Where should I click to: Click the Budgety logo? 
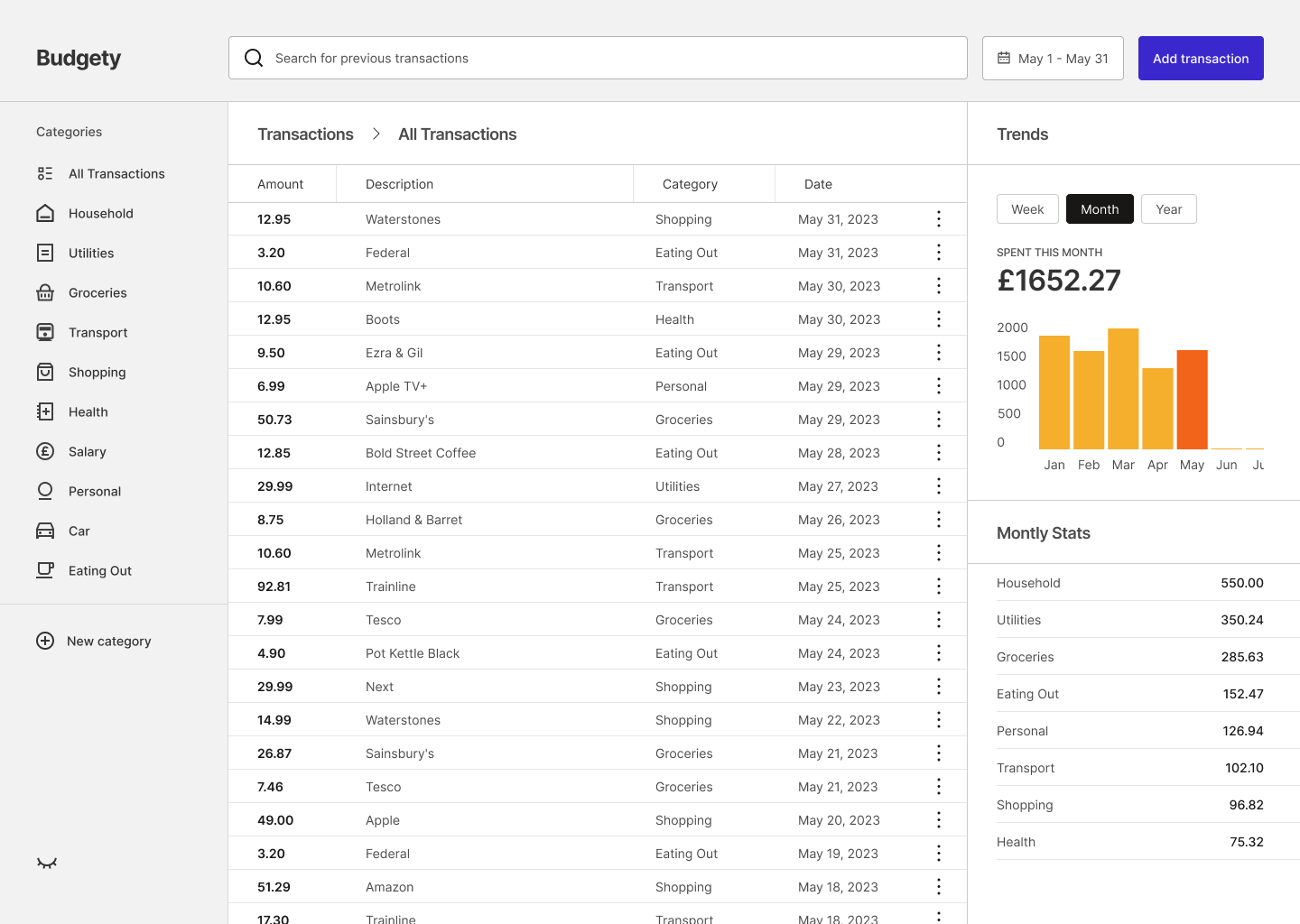(x=79, y=58)
